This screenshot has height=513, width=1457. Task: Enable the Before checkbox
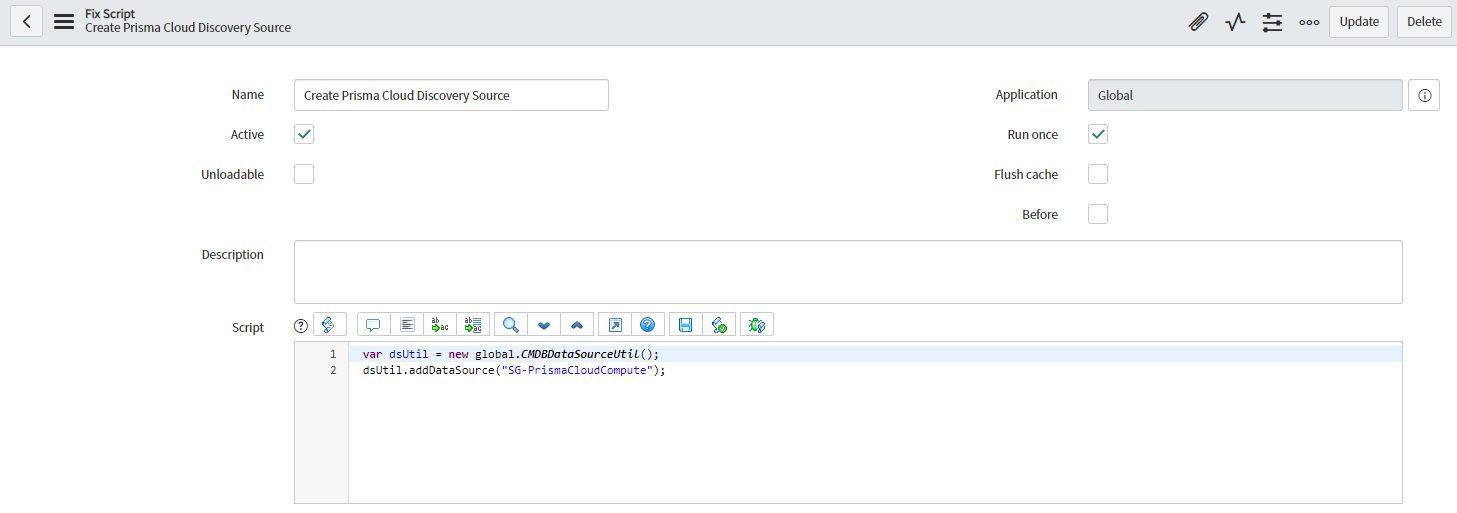point(1098,214)
